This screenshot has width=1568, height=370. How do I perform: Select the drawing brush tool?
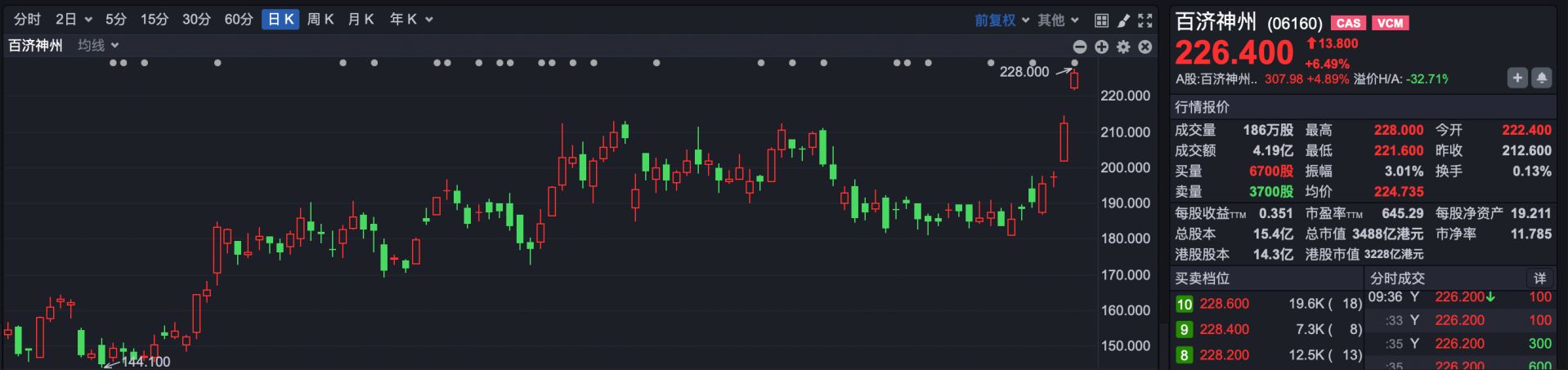click(x=1123, y=20)
